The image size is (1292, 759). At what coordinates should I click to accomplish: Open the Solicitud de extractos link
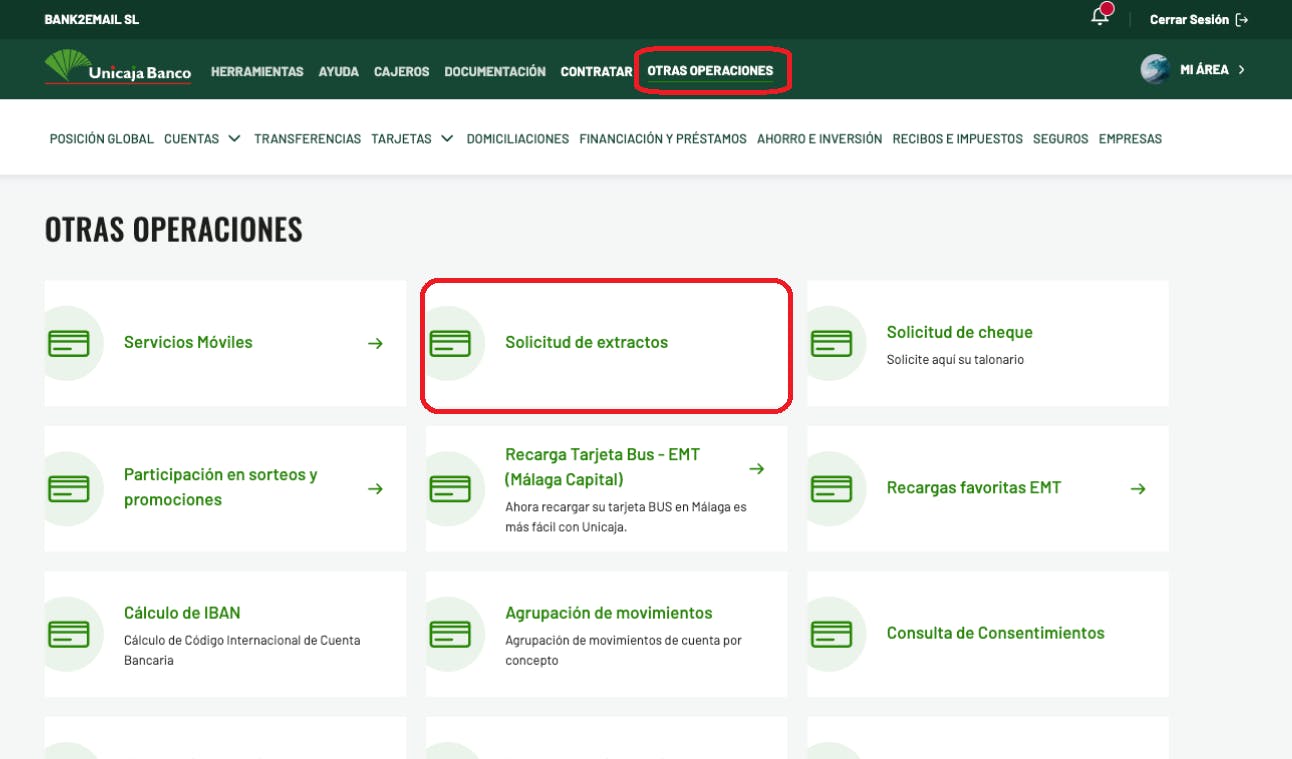586,342
